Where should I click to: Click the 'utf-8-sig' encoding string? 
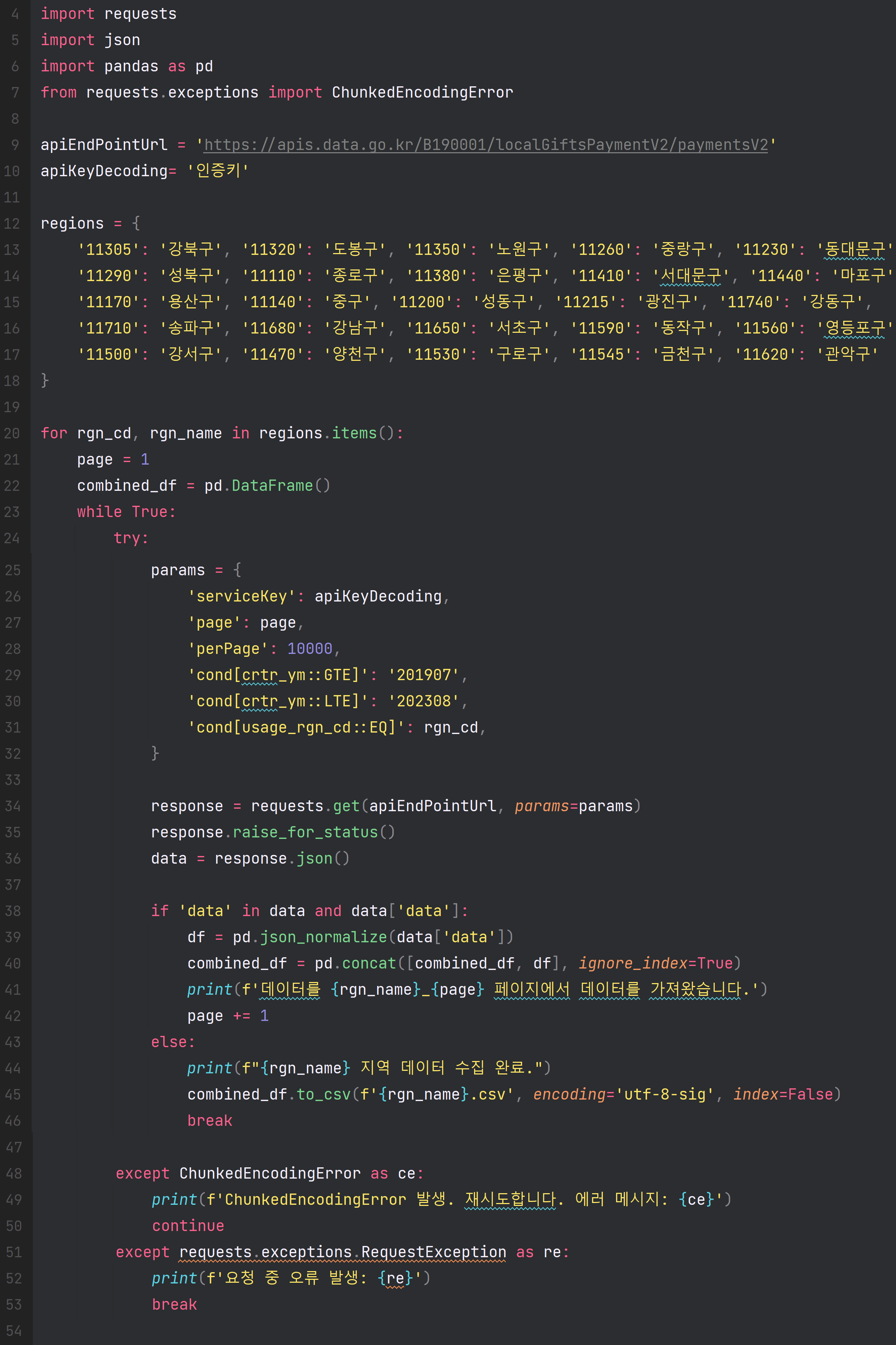click(x=665, y=1095)
